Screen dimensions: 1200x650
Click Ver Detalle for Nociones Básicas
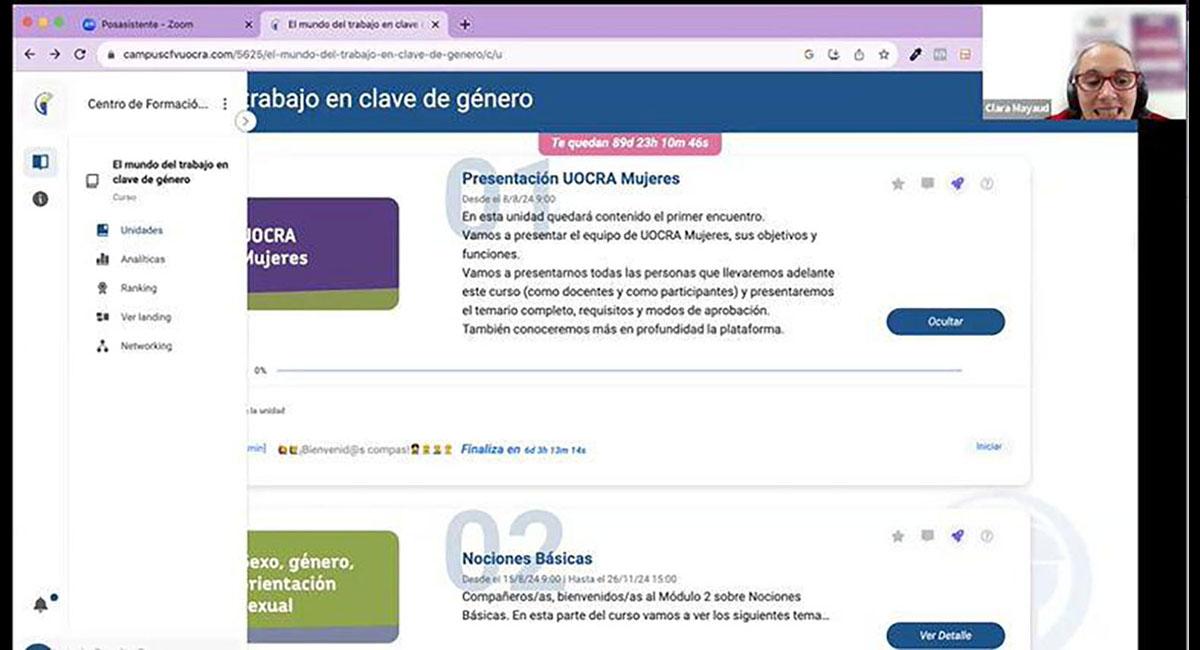945,635
